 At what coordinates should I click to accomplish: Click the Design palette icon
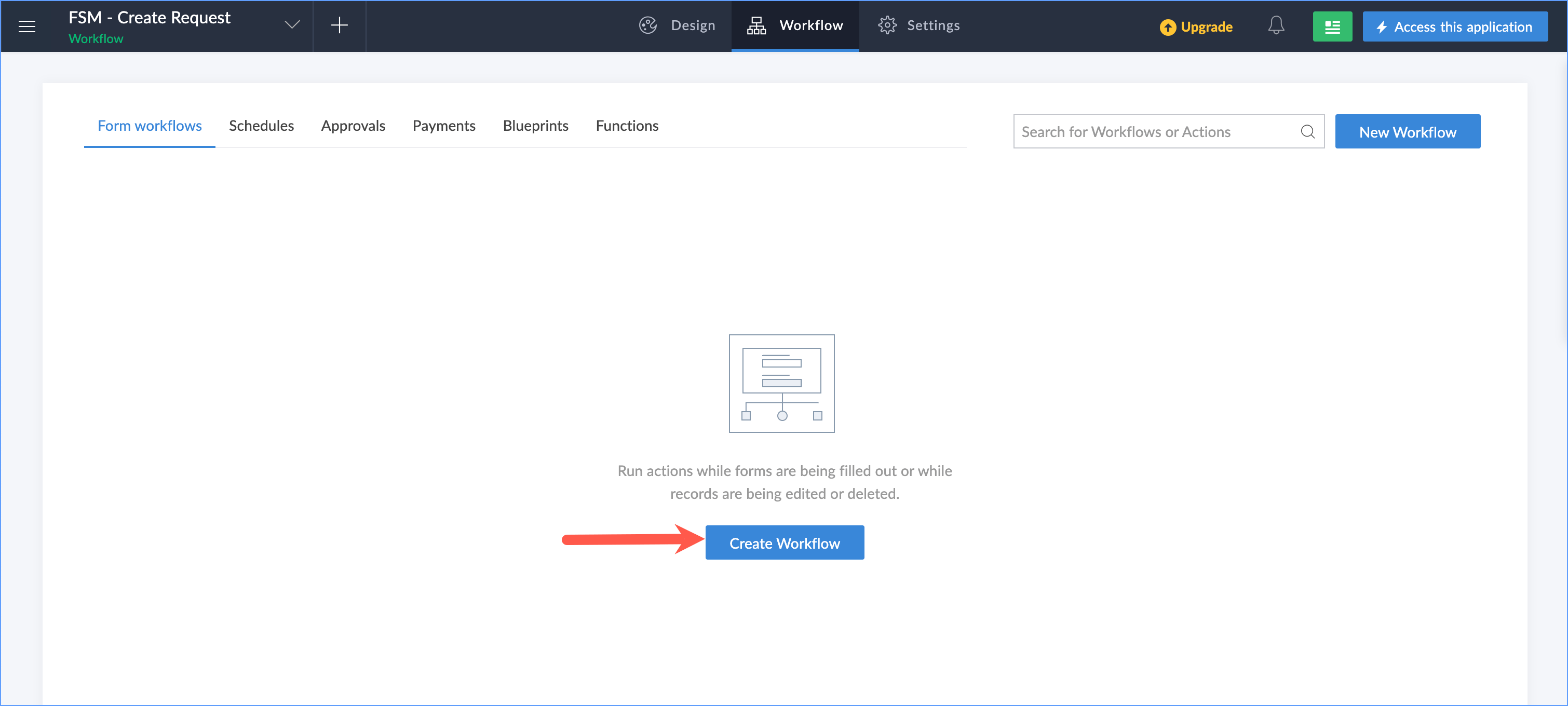click(647, 25)
